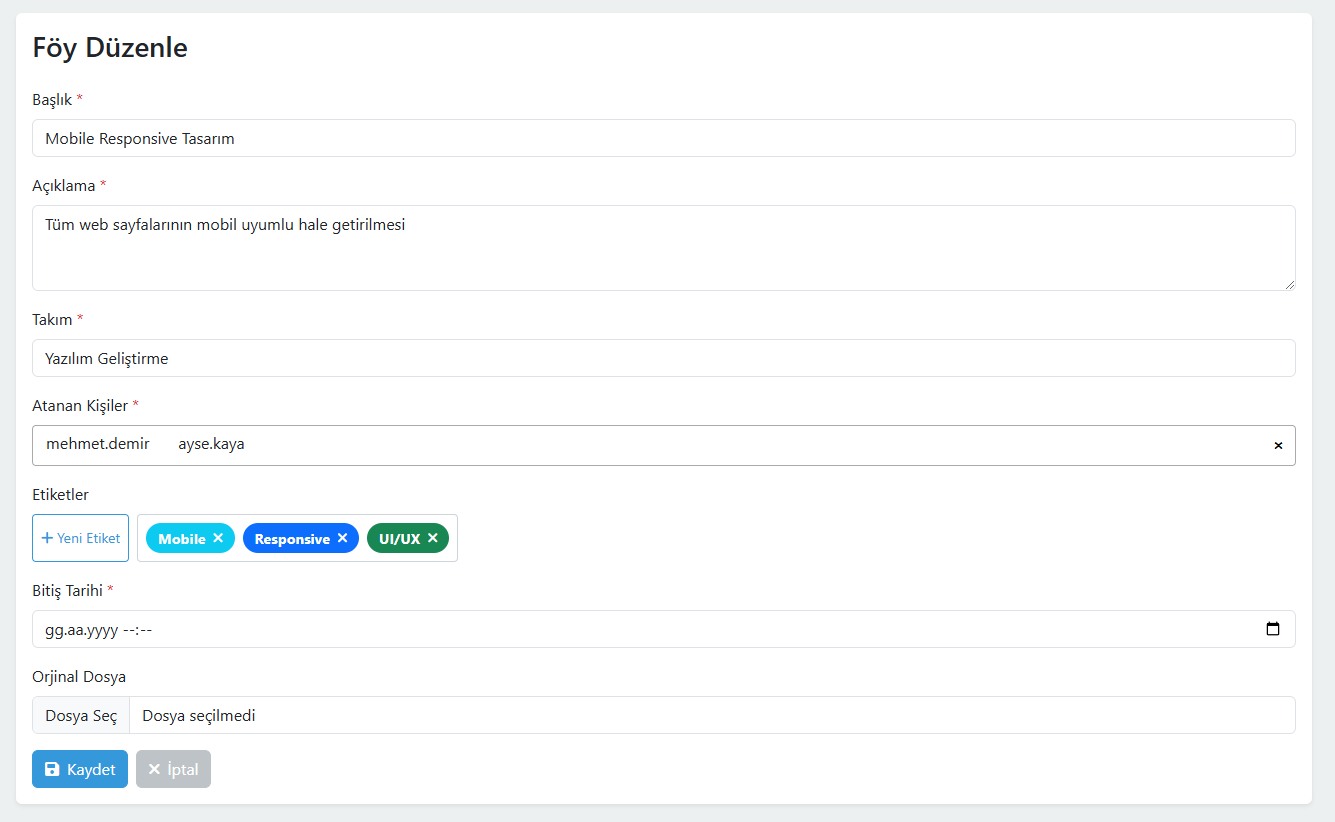The image size is (1335, 822).
Task: Click the Açıklama textarea resize handle
Action: (1289, 285)
